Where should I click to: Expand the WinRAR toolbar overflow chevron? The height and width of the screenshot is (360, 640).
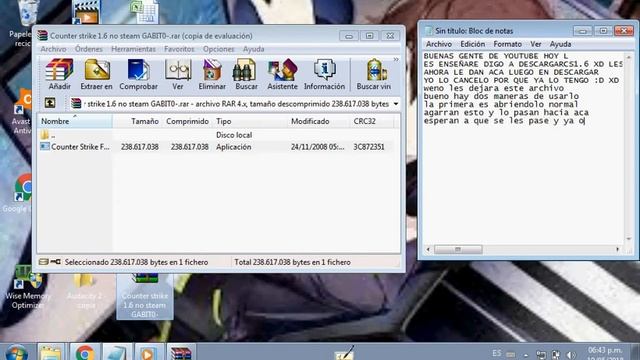point(396,60)
